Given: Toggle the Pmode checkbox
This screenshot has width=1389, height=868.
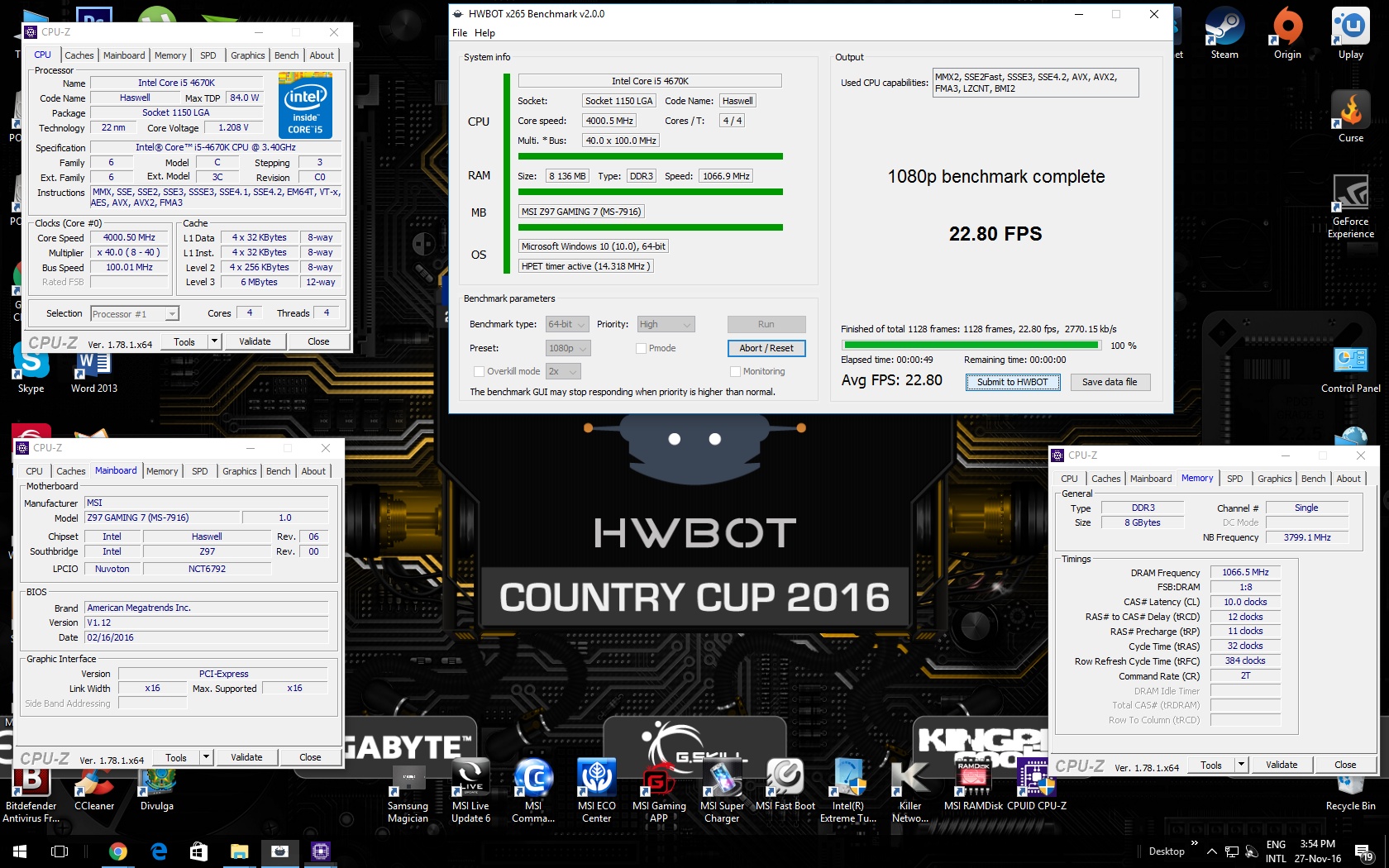Looking at the screenshot, I should (x=641, y=348).
